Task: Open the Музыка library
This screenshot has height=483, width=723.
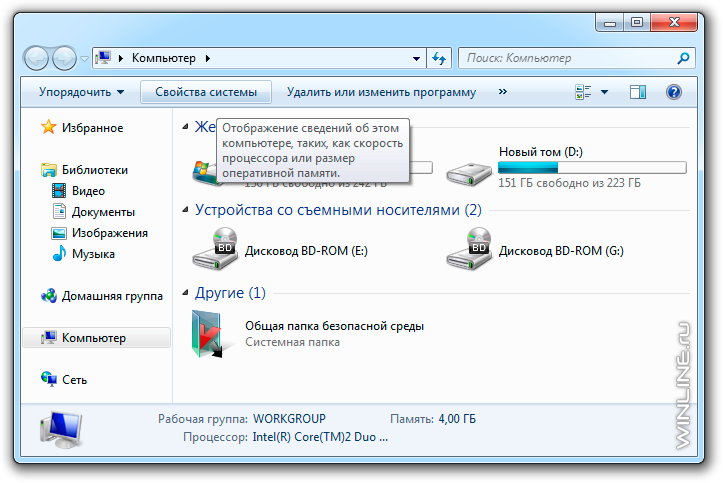Action: [x=93, y=253]
